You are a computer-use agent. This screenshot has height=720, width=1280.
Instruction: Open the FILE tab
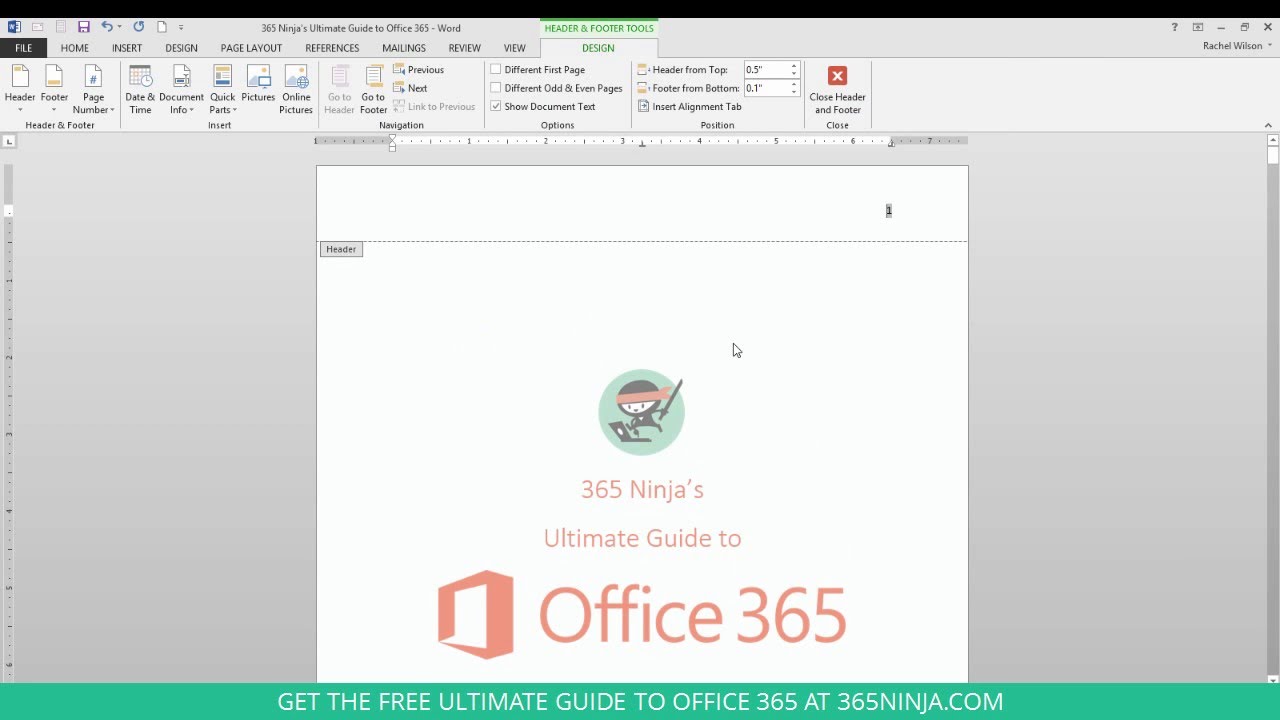23,48
